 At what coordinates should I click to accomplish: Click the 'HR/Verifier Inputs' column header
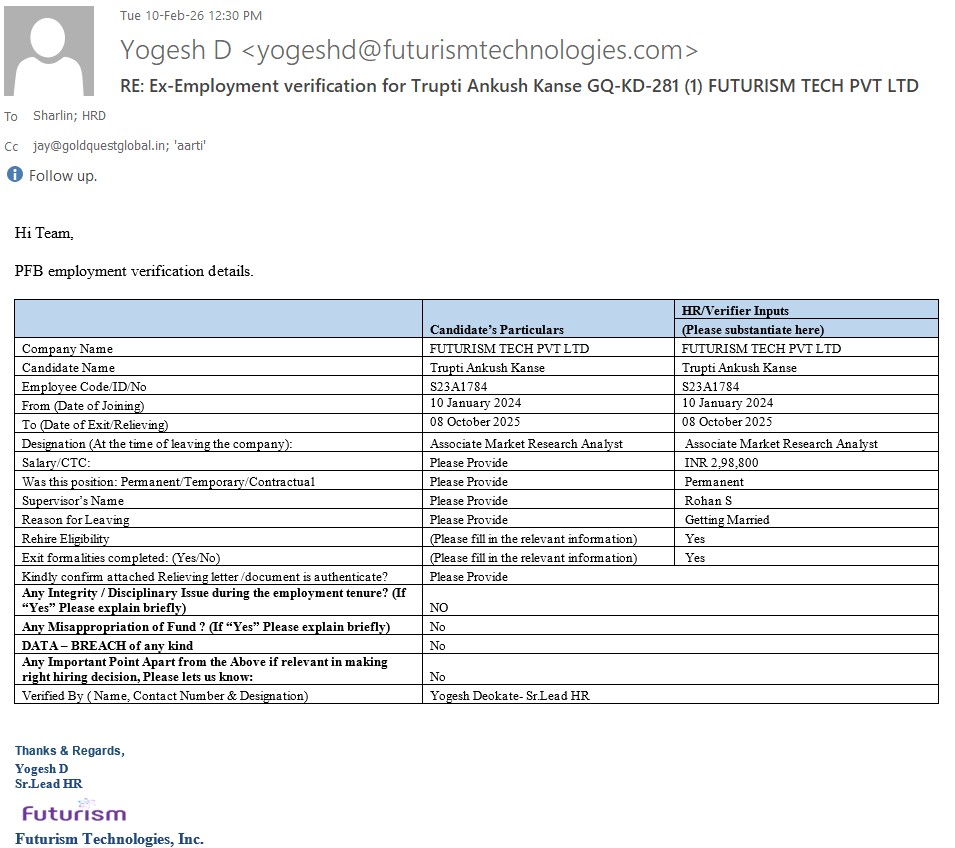(735, 311)
